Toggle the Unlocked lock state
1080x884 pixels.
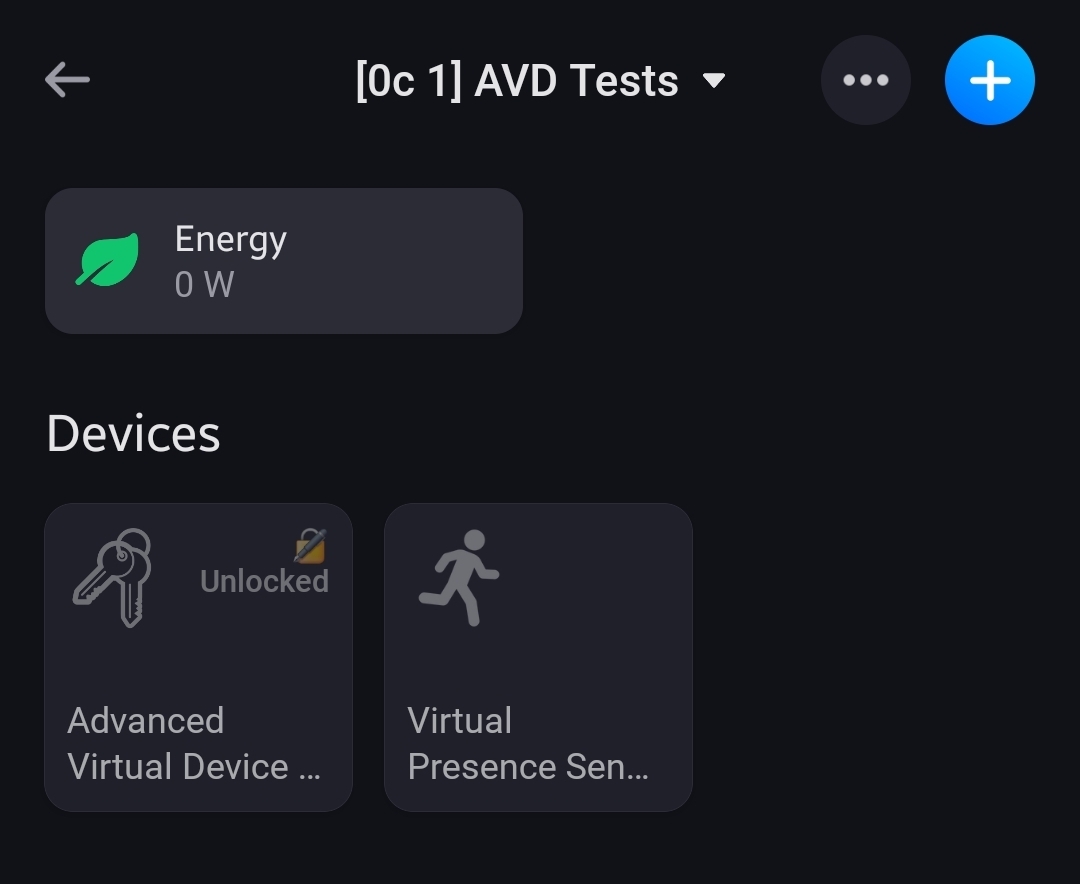[264, 581]
